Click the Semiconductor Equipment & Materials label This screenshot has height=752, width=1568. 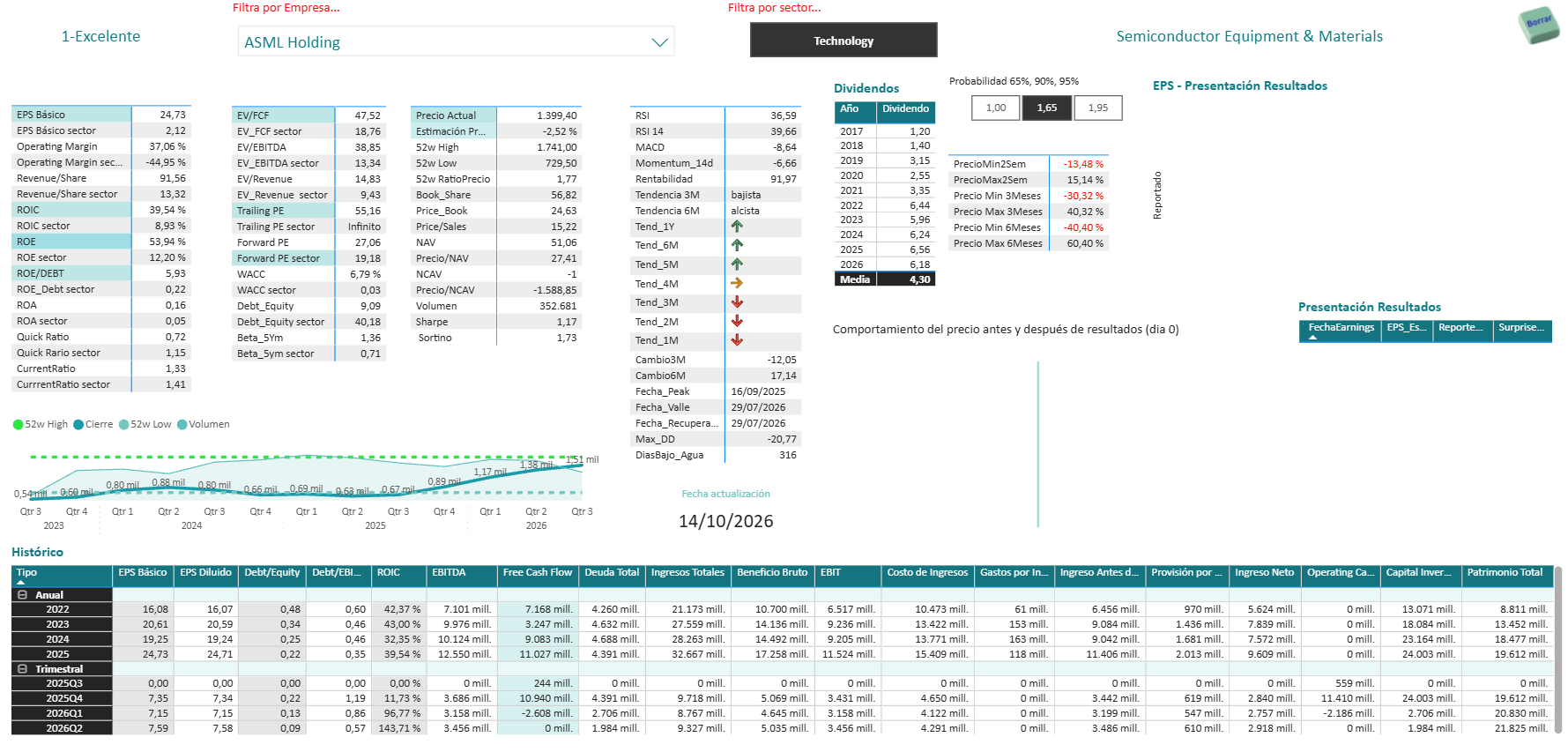click(1250, 36)
